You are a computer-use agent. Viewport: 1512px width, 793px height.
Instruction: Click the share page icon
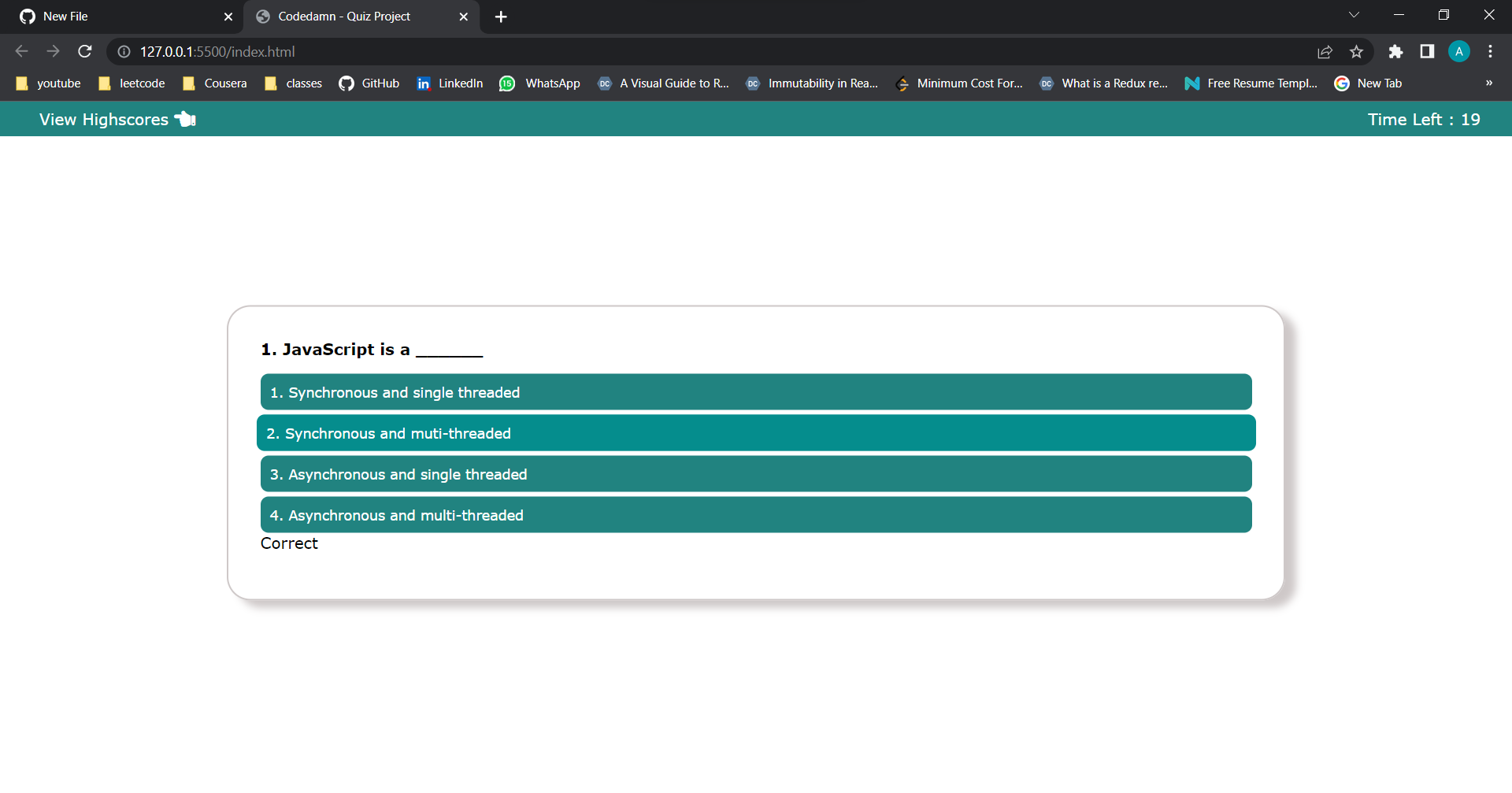tap(1325, 51)
